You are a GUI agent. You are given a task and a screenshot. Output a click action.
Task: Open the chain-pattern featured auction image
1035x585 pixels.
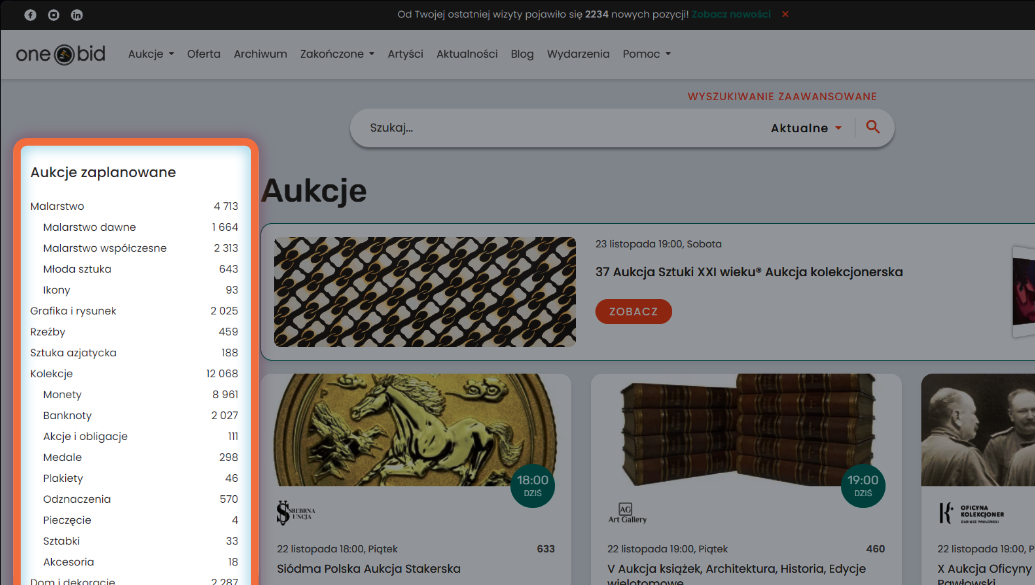pos(424,292)
